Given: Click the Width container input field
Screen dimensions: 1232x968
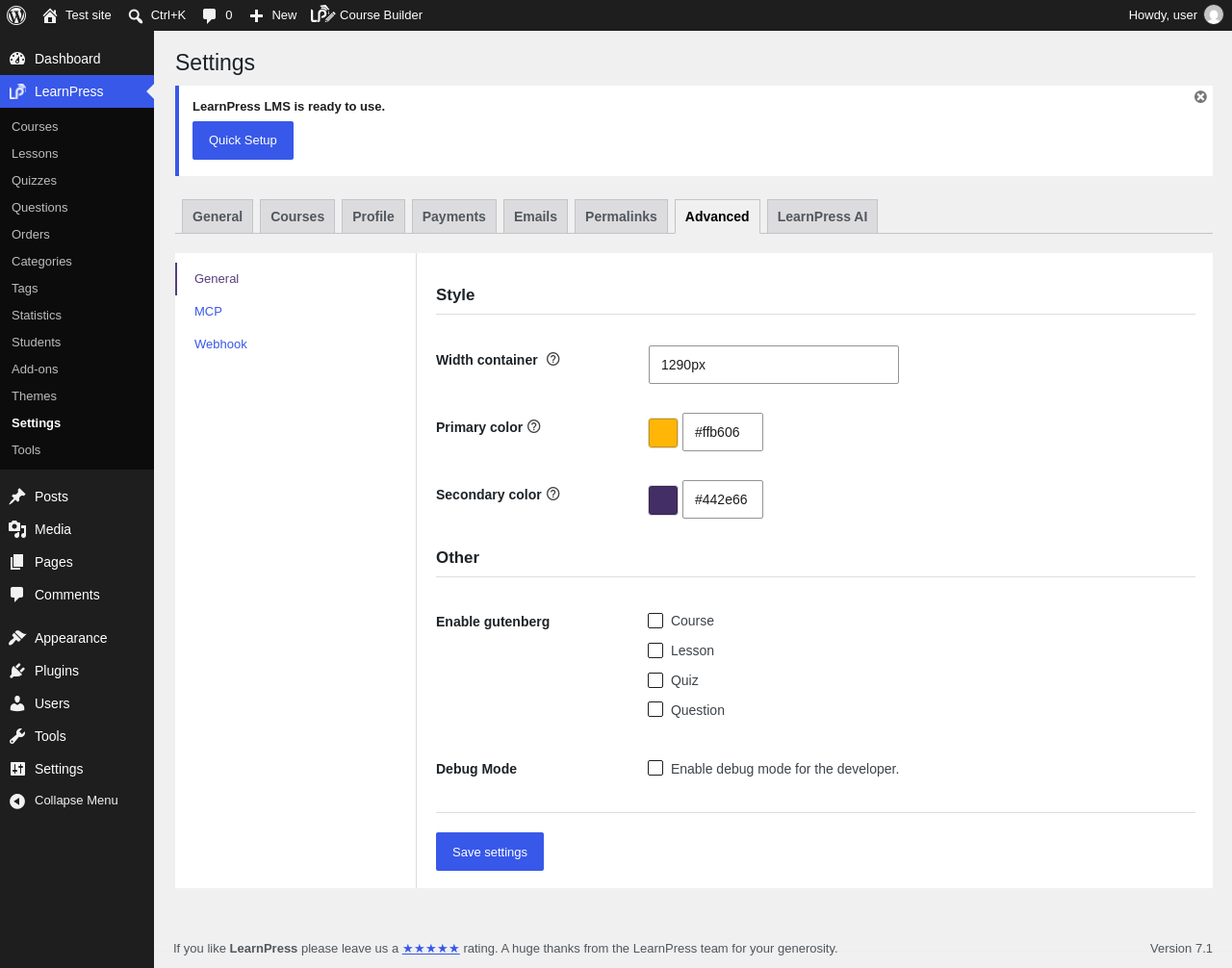Looking at the screenshot, I should [x=774, y=365].
